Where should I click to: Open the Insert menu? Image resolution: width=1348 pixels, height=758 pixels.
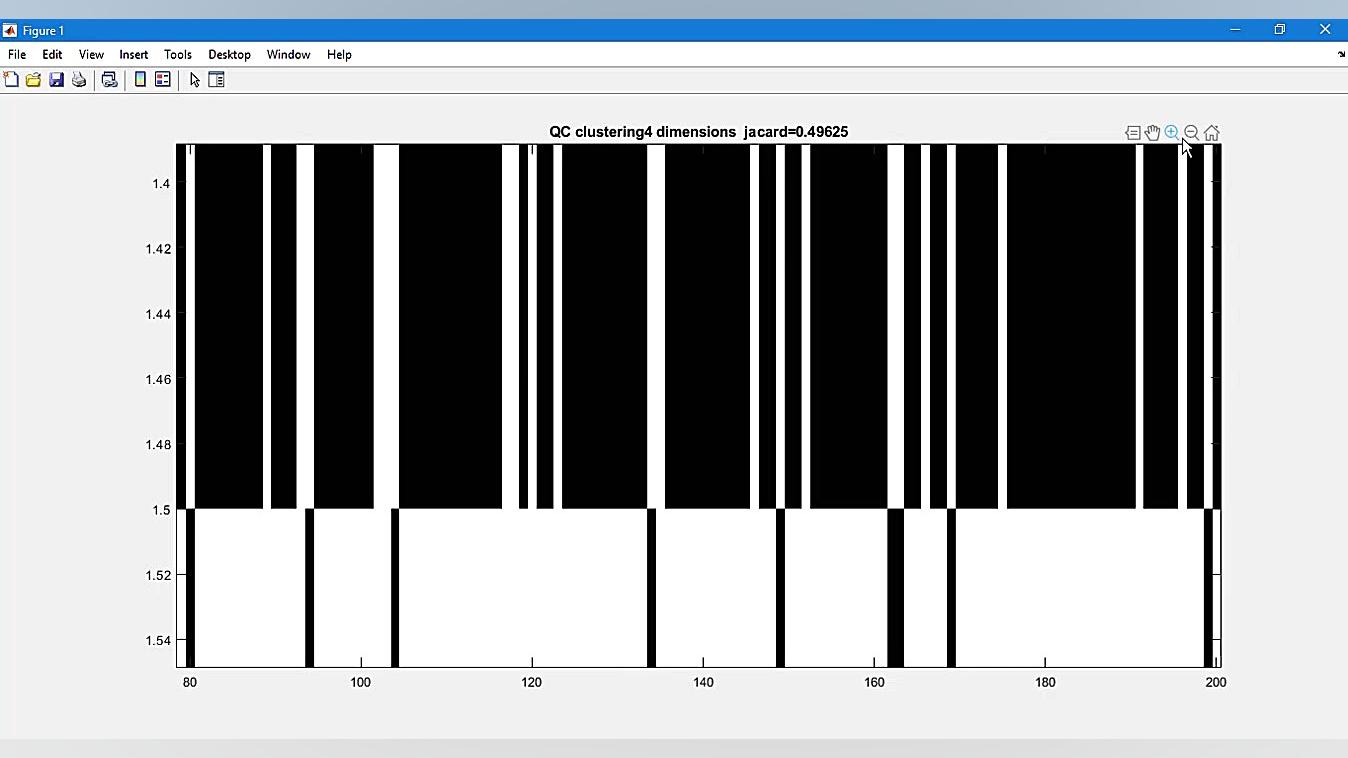pos(133,55)
